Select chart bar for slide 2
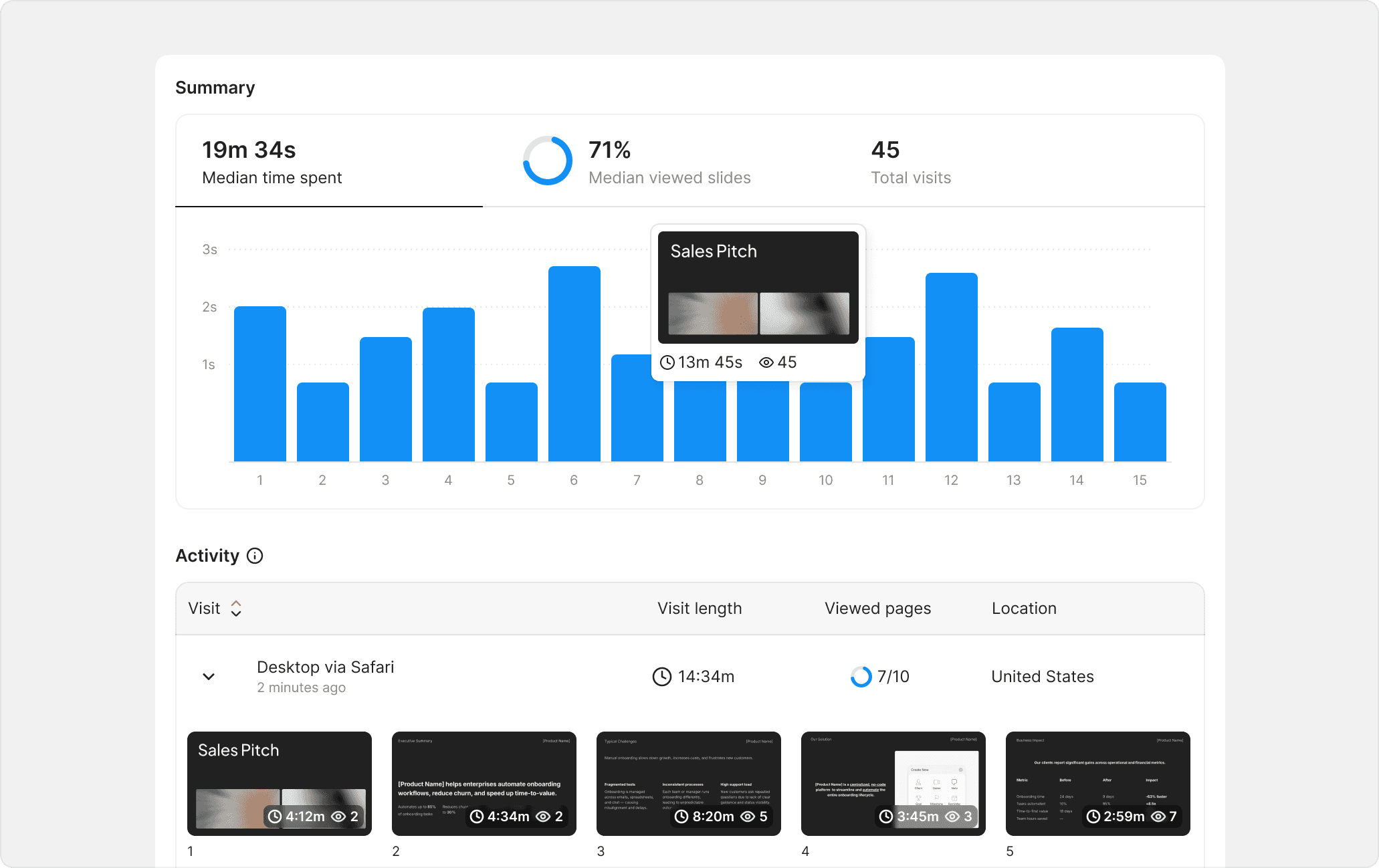 (x=323, y=422)
